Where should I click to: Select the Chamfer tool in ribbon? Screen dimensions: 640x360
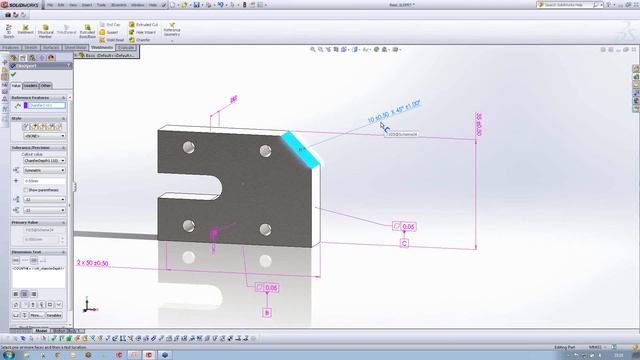pos(140,40)
